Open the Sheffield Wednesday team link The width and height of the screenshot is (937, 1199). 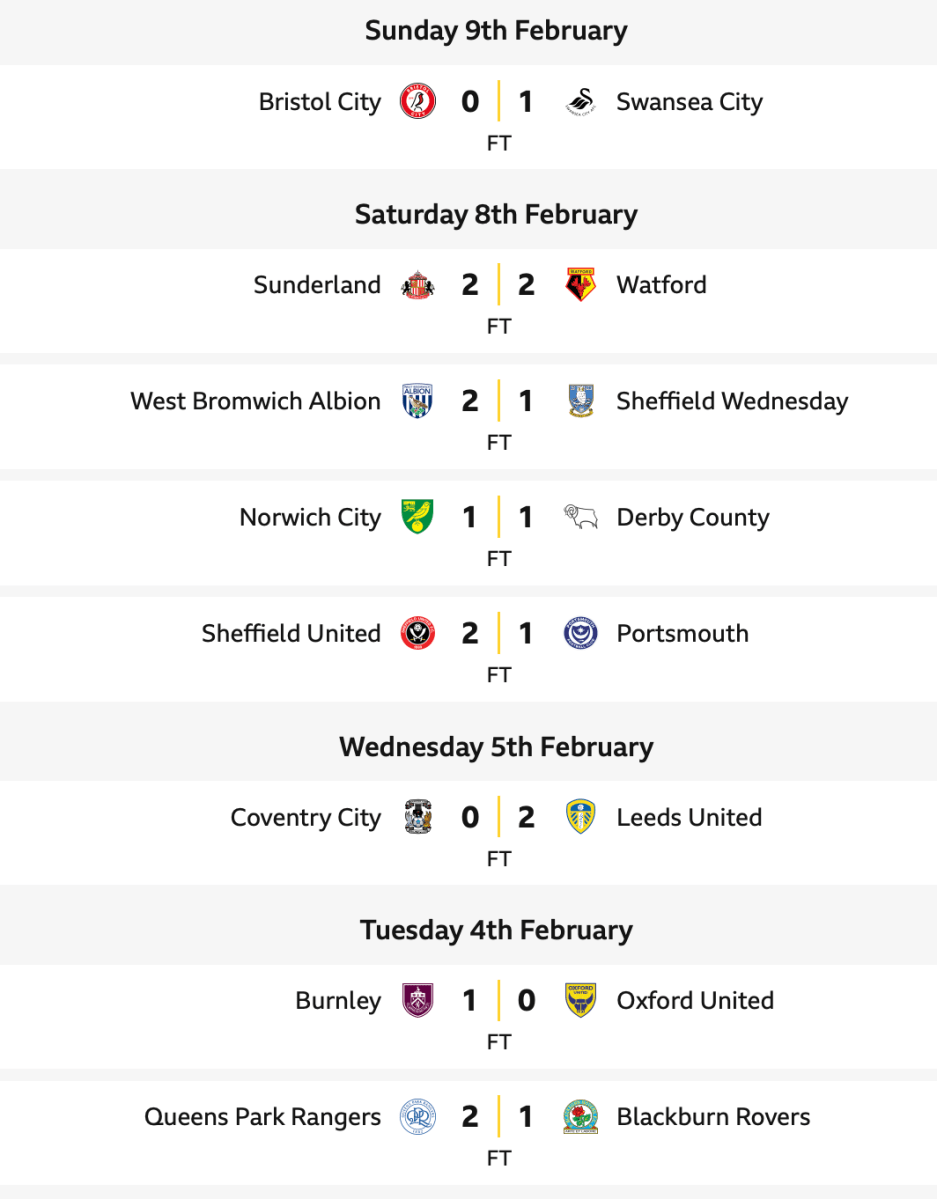pos(732,401)
